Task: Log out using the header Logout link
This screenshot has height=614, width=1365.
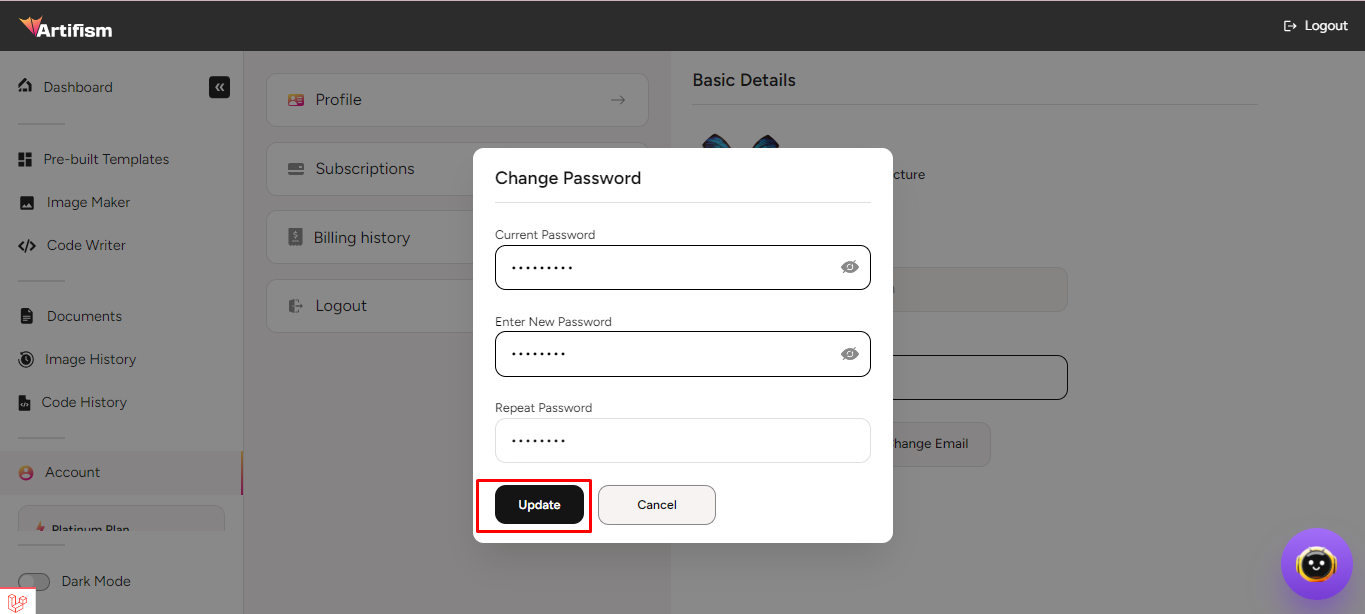Action: click(x=1315, y=26)
